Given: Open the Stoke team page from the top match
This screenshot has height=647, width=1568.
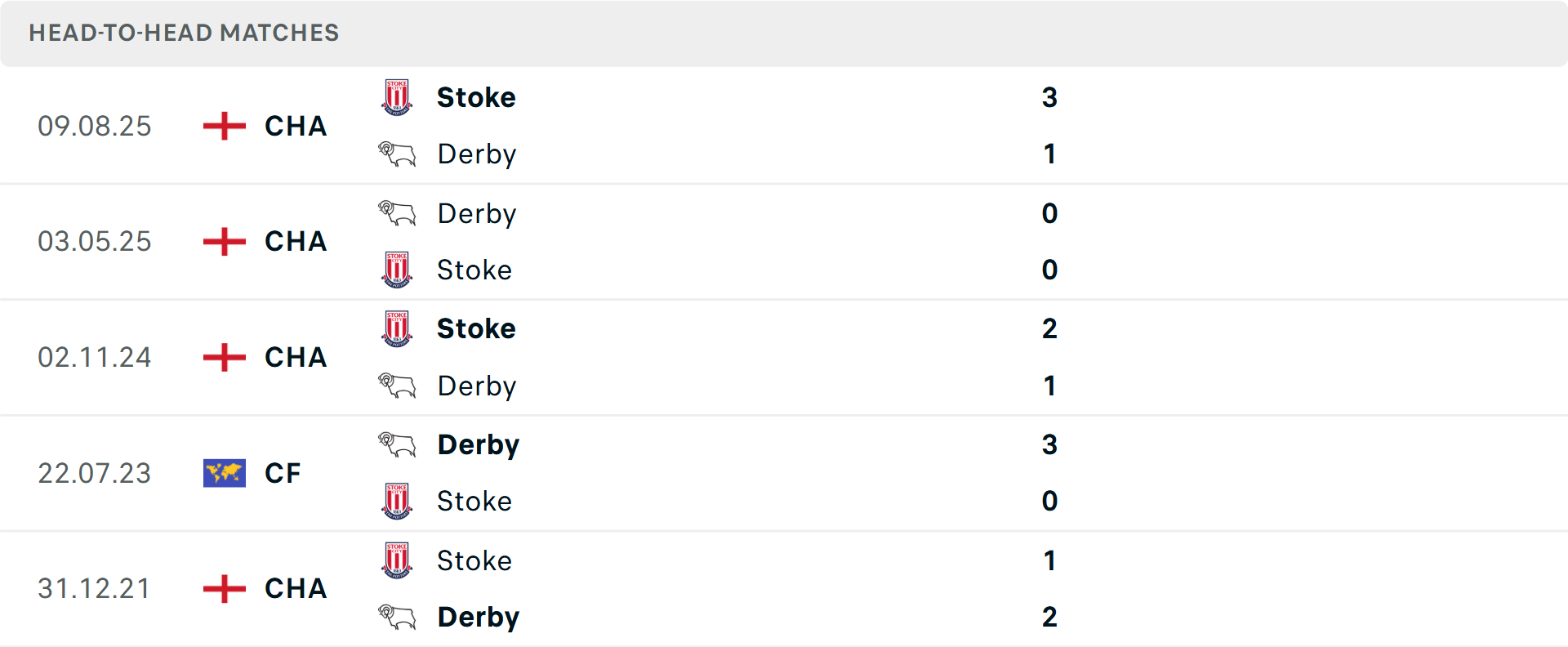Looking at the screenshot, I should pyautogui.click(x=476, y=96).
